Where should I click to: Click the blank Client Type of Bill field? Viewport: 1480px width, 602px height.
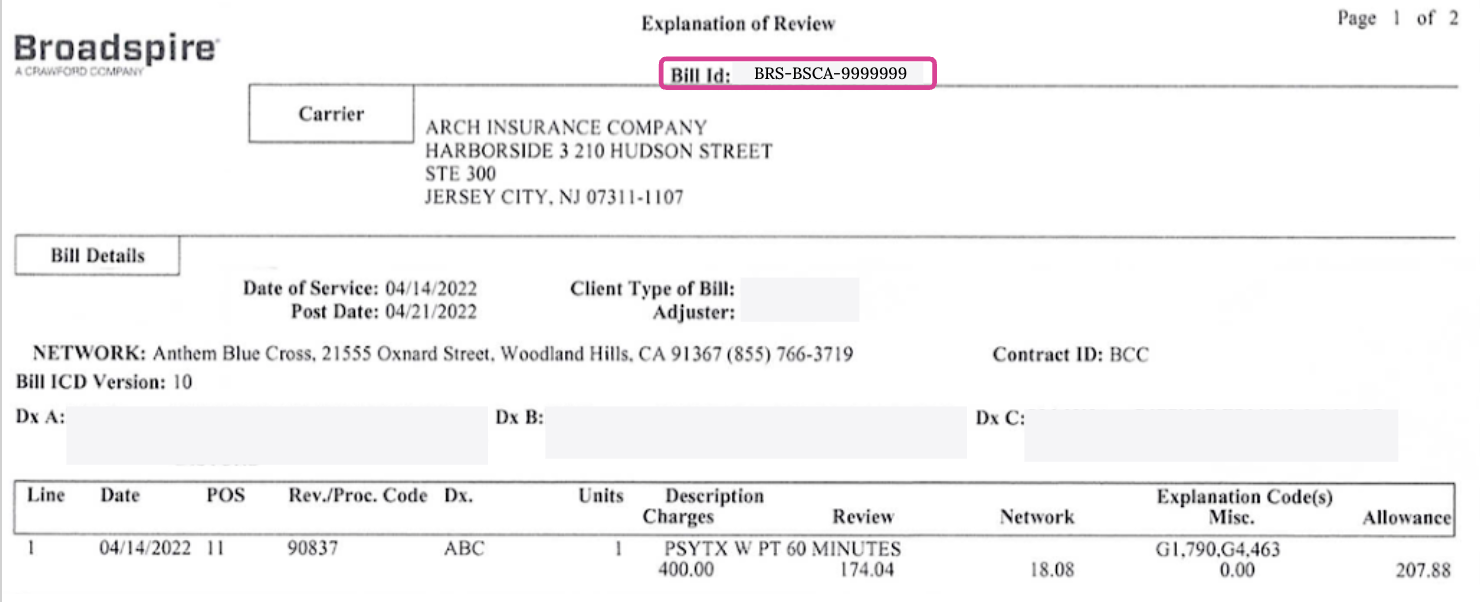800,289
